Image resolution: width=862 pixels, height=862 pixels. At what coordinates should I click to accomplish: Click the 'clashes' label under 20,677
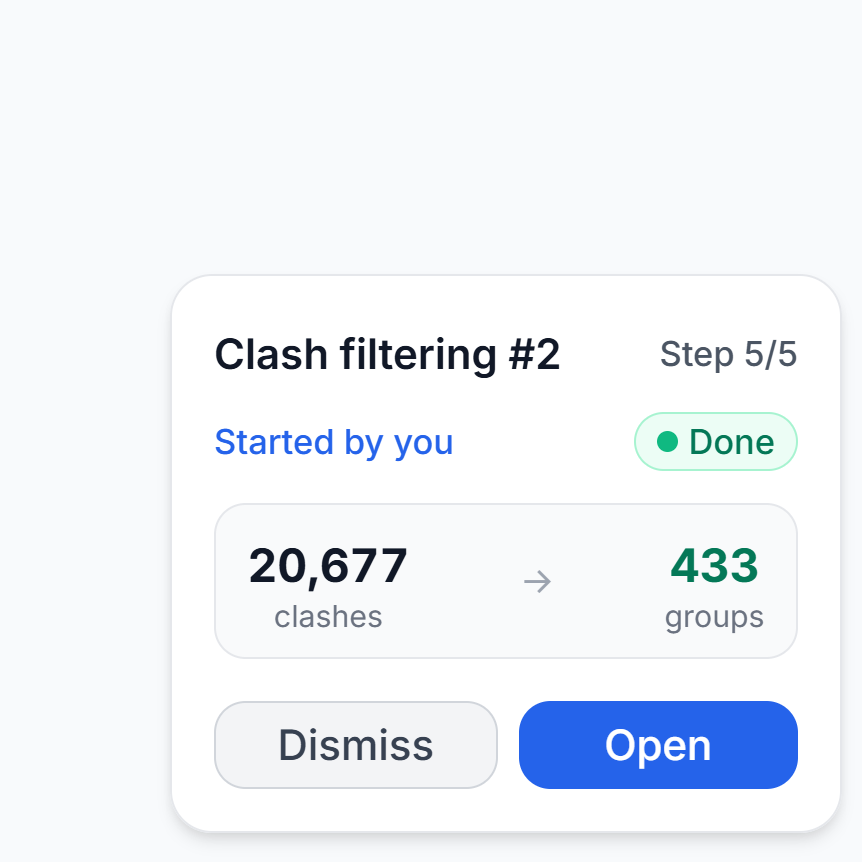coord(328,617)
